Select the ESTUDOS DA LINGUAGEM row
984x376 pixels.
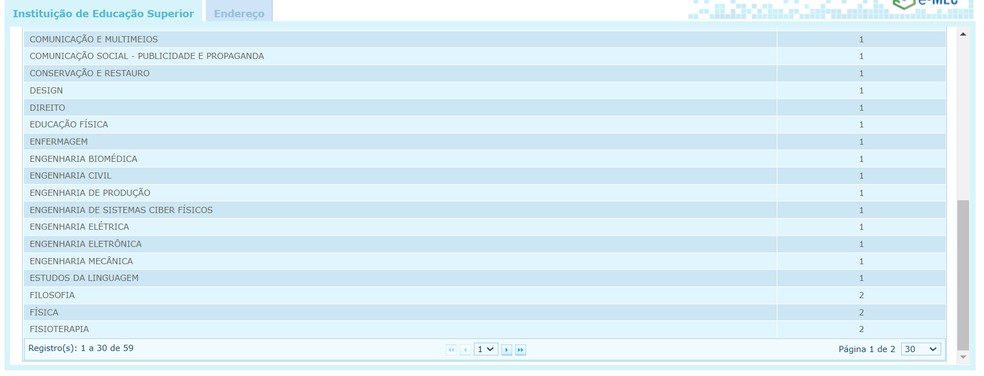click(484, 277)
